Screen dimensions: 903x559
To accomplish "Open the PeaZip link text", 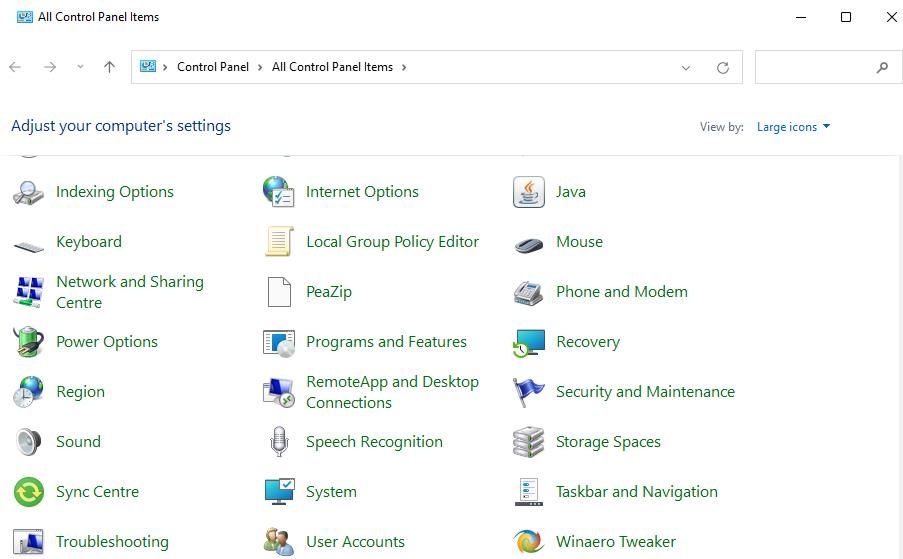I will click(329, 292).
